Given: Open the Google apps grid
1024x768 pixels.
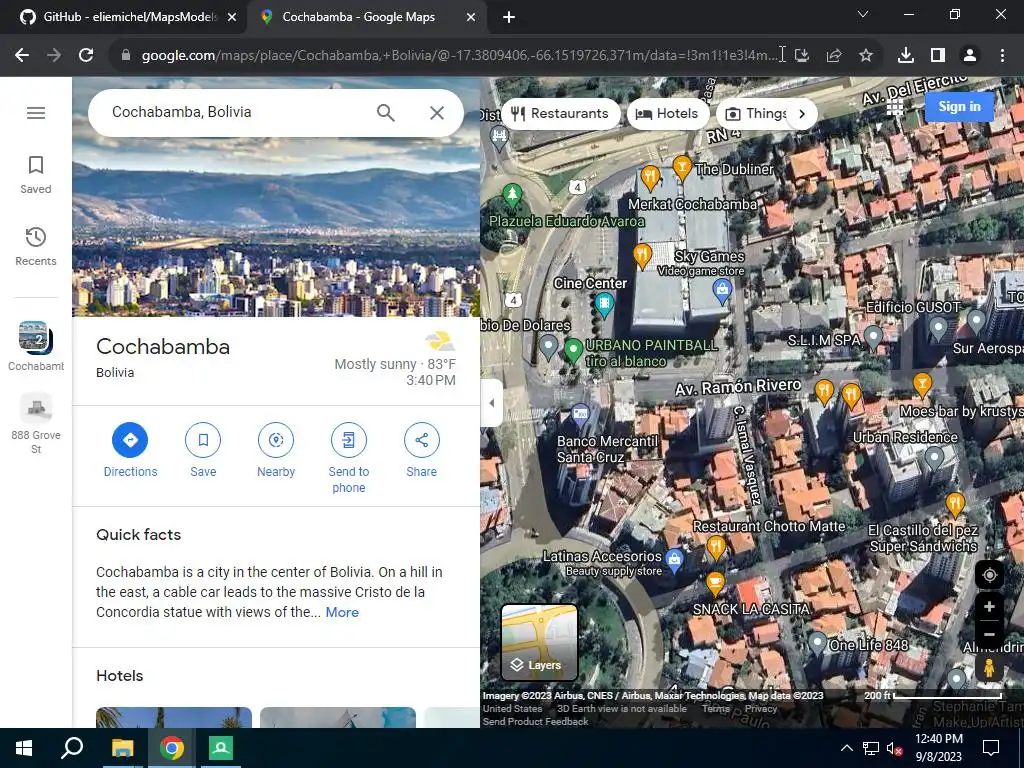Looking at the screenshot, I should tap(895, 106).
